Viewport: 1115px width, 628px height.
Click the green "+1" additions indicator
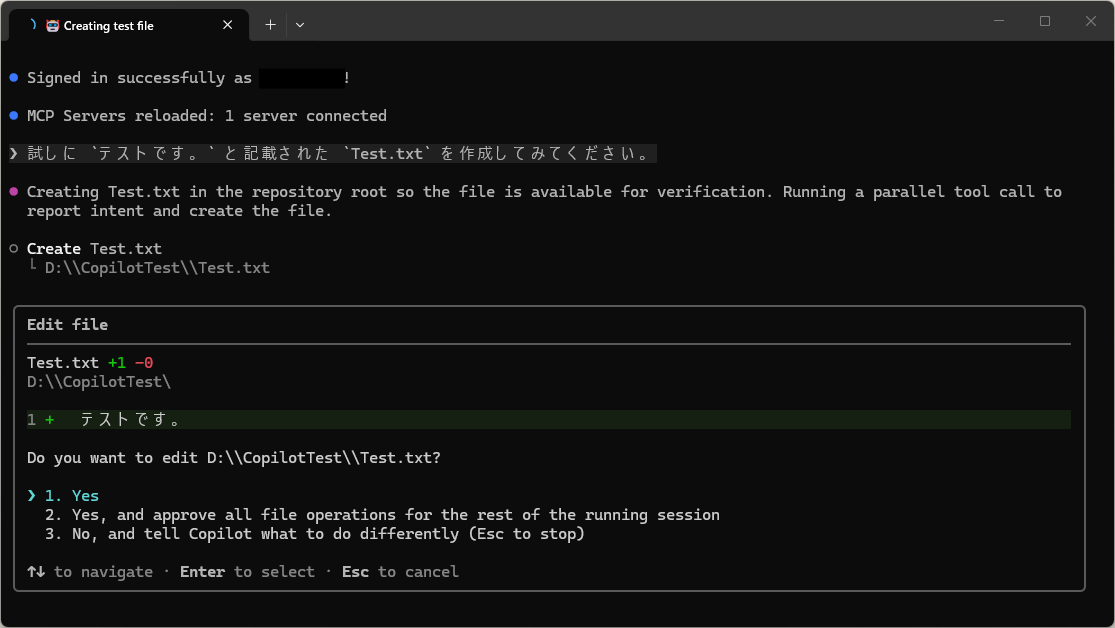[x=117, y=363]
